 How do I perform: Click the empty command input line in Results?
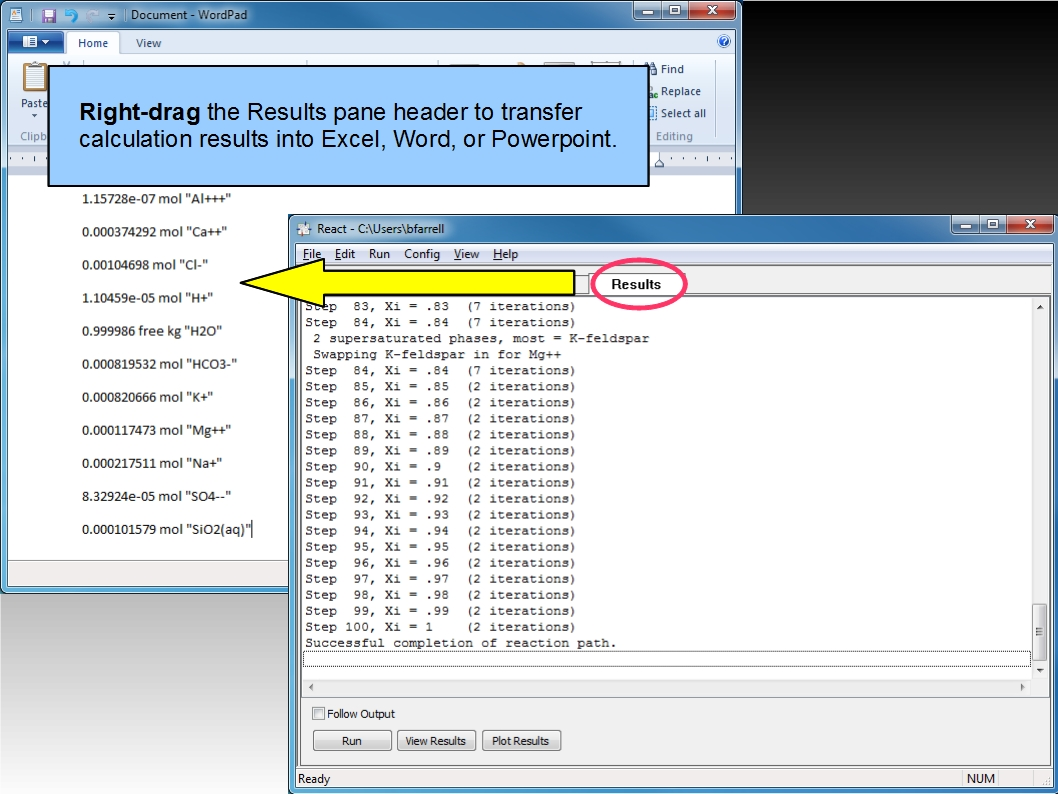[x=667, y=659]
